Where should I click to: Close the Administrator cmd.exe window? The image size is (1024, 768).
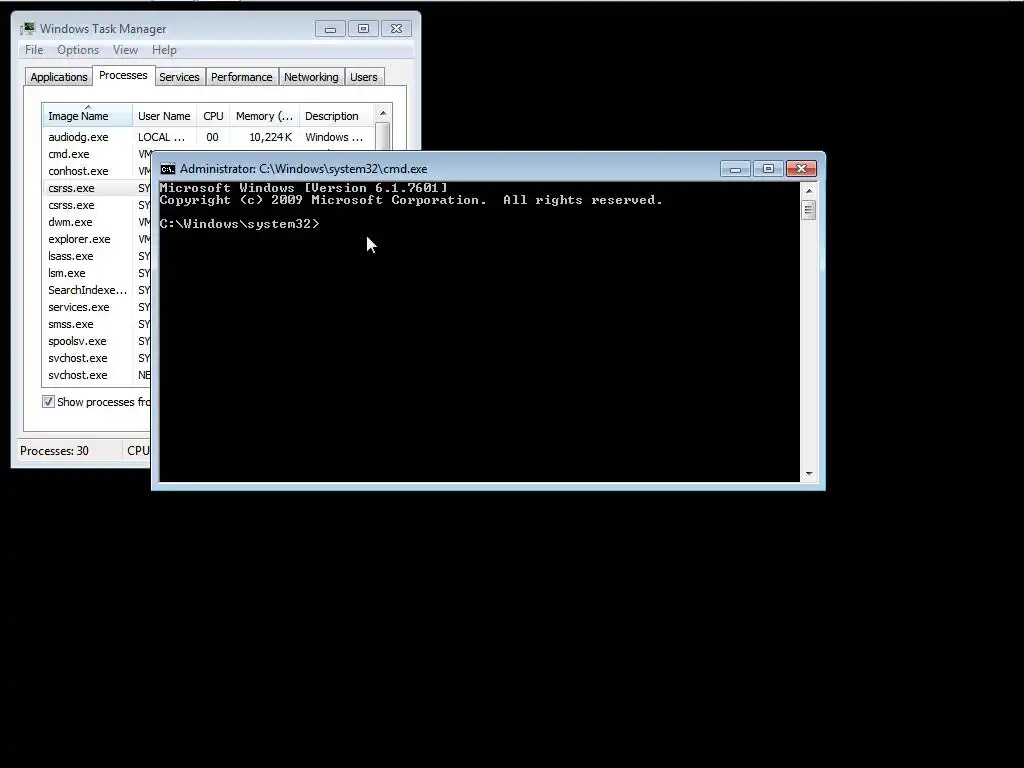801,169
